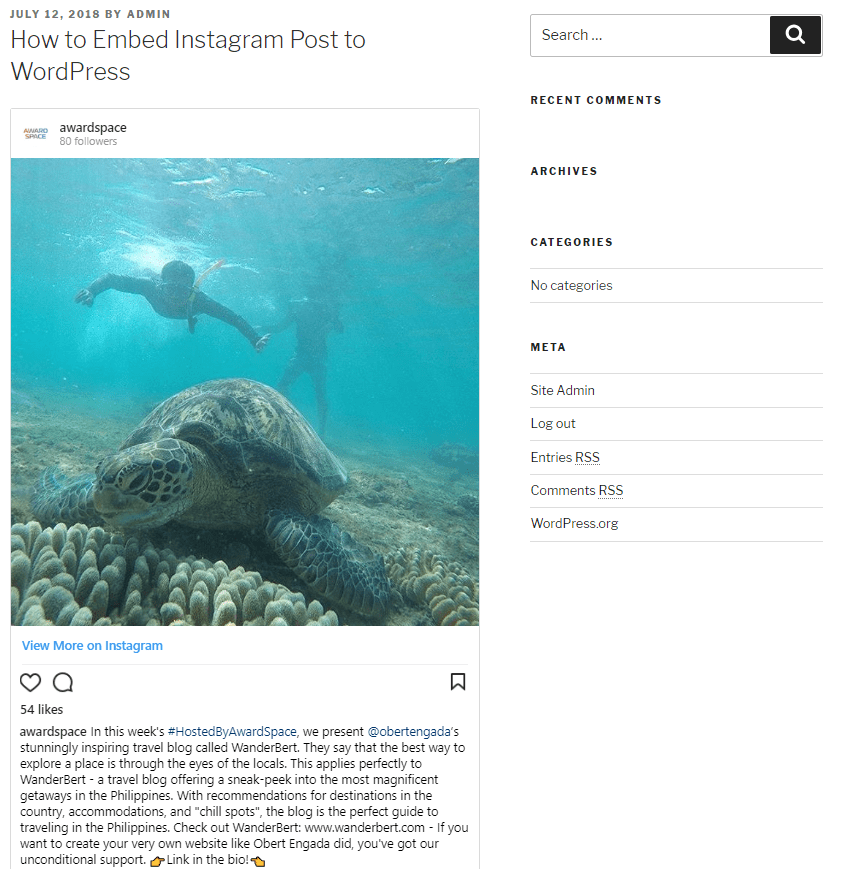Open View More on Instagram

click(92, 645)
